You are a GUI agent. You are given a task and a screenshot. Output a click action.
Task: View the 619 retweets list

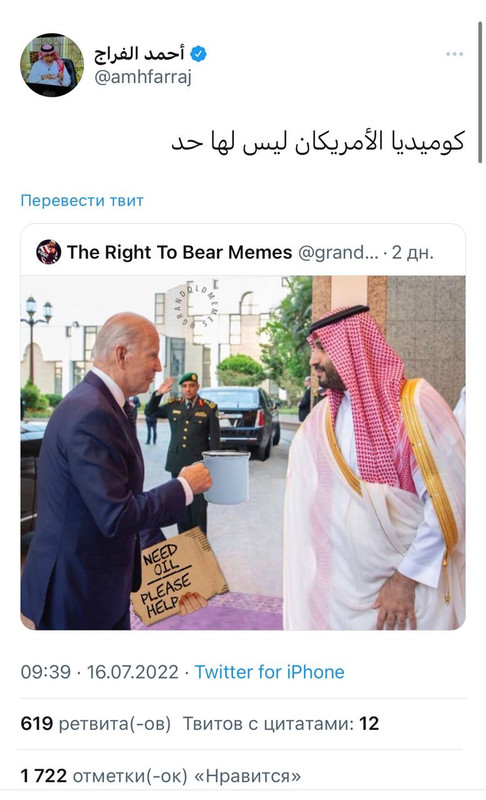point(95,723)
